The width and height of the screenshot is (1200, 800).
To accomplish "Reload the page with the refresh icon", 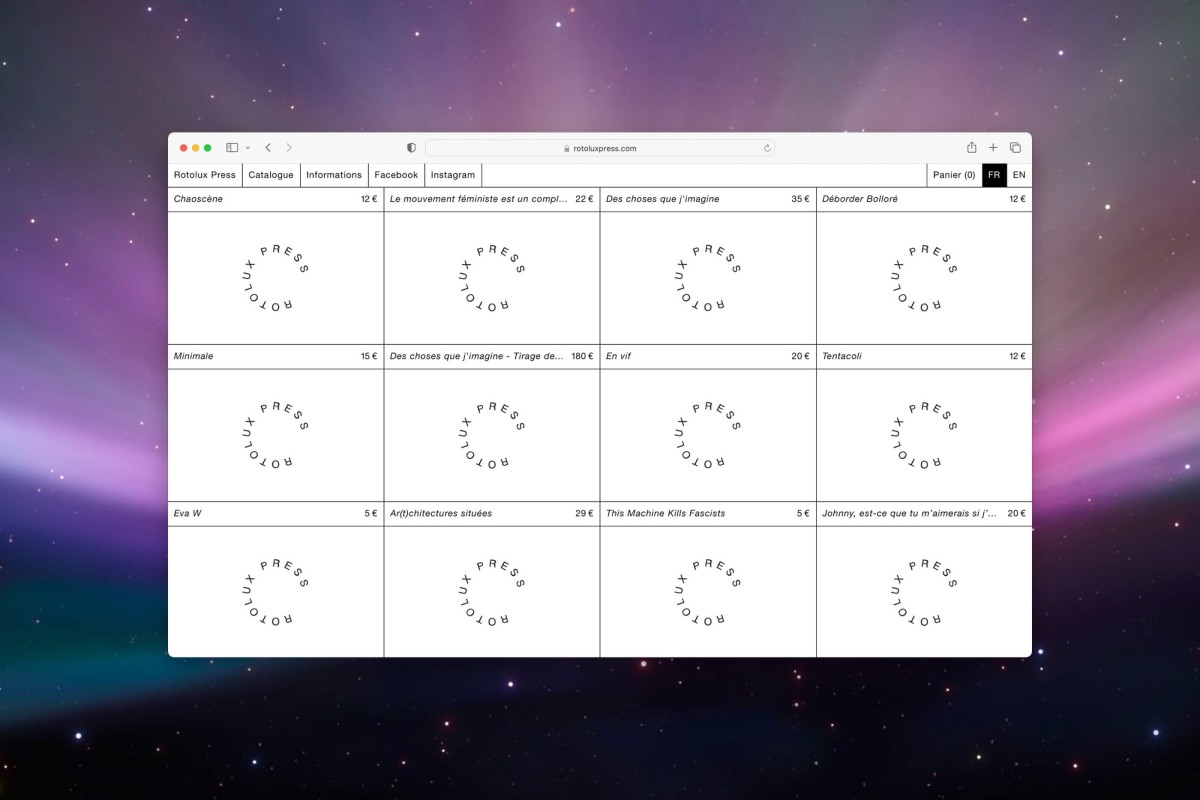I will (767, 148).
